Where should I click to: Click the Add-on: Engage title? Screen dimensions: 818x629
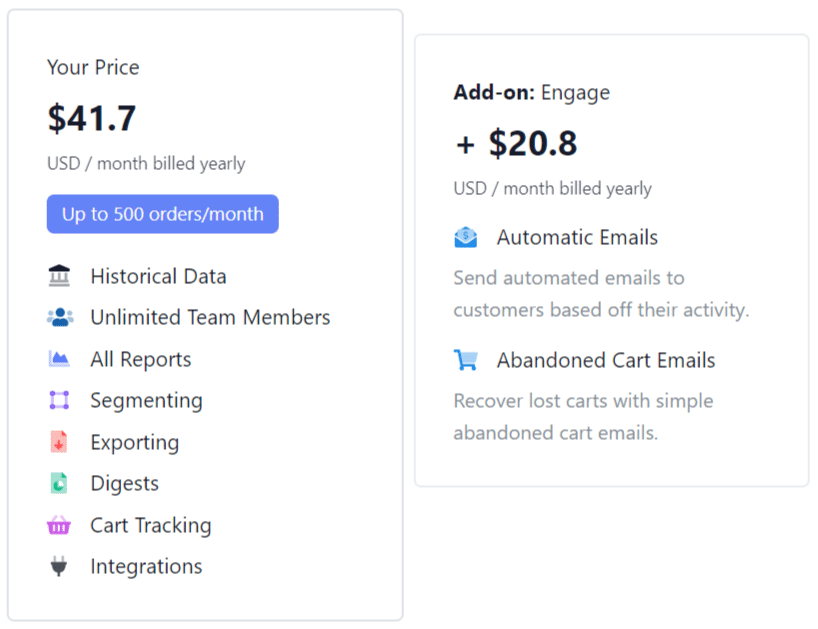(x=532, y=93)
